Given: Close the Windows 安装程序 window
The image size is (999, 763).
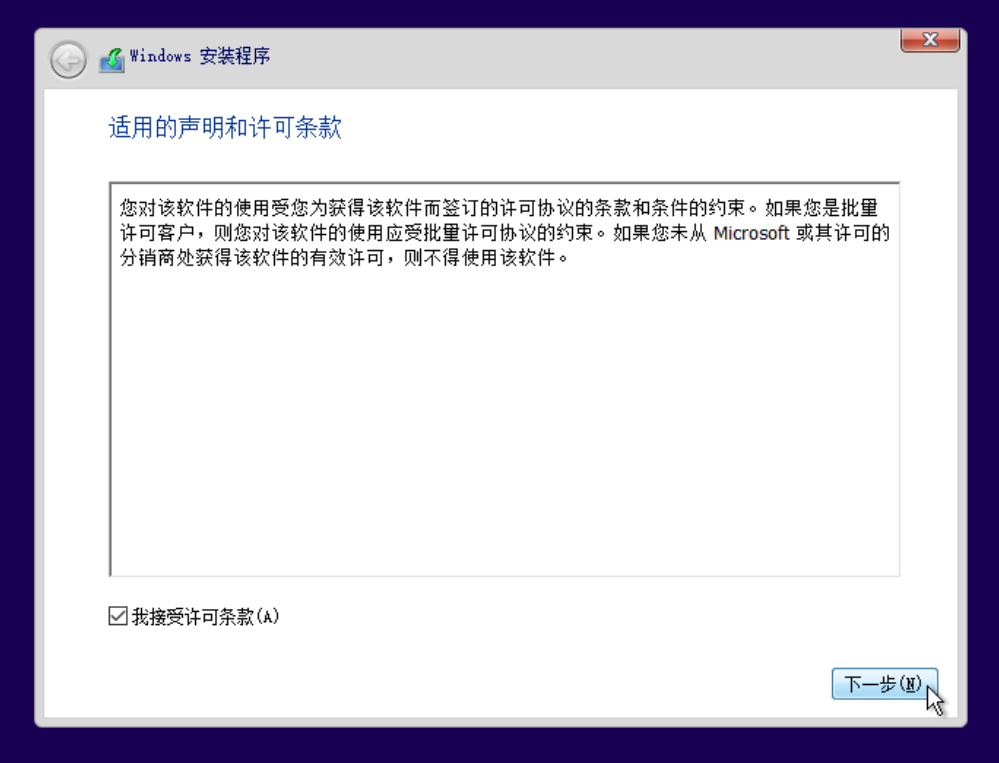Looking at the screenshot, I should (x=930, y=39).
